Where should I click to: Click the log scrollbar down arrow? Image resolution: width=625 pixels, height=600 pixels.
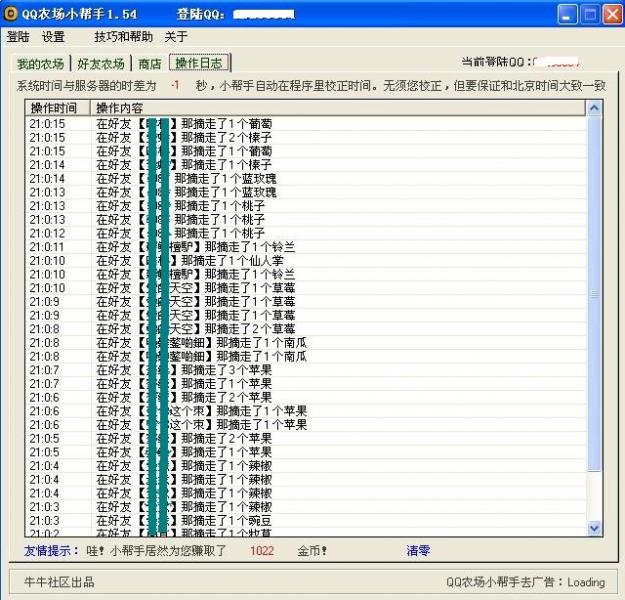[x=594, y=528]
